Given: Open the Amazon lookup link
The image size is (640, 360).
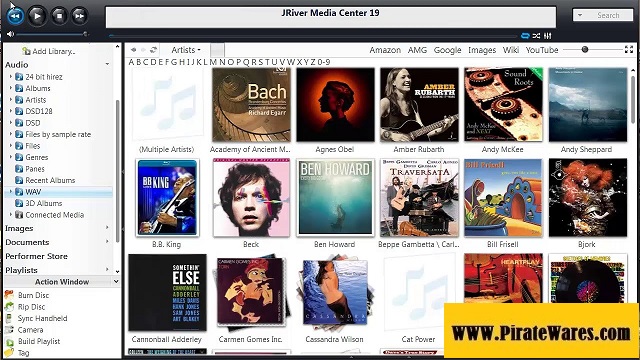Looking at the screenshot, I should [x=385, y=50].
